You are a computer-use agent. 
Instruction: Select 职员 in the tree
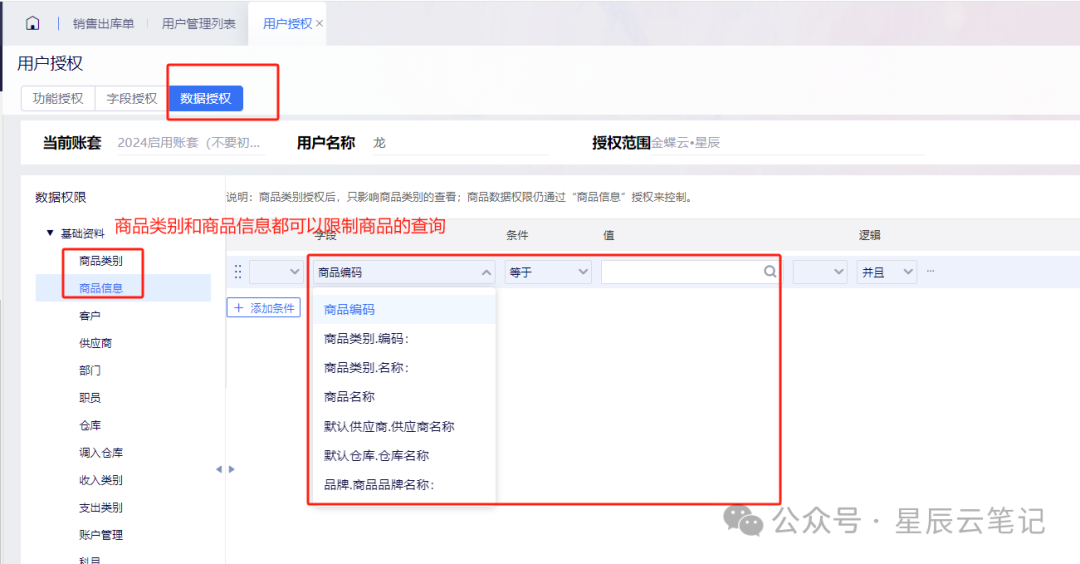click(x=90, y=398)
